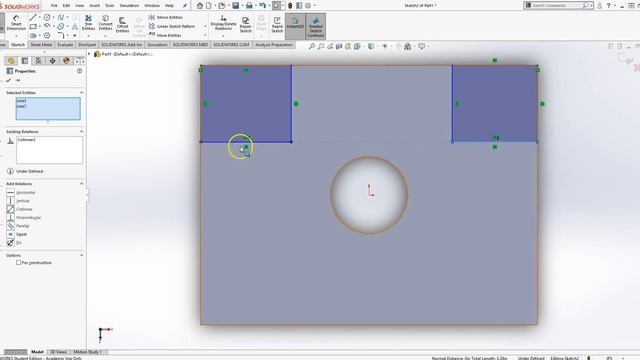The image size is (640, 360).
Task: Click the Trim Entities tool
Action: click(88, 22)
